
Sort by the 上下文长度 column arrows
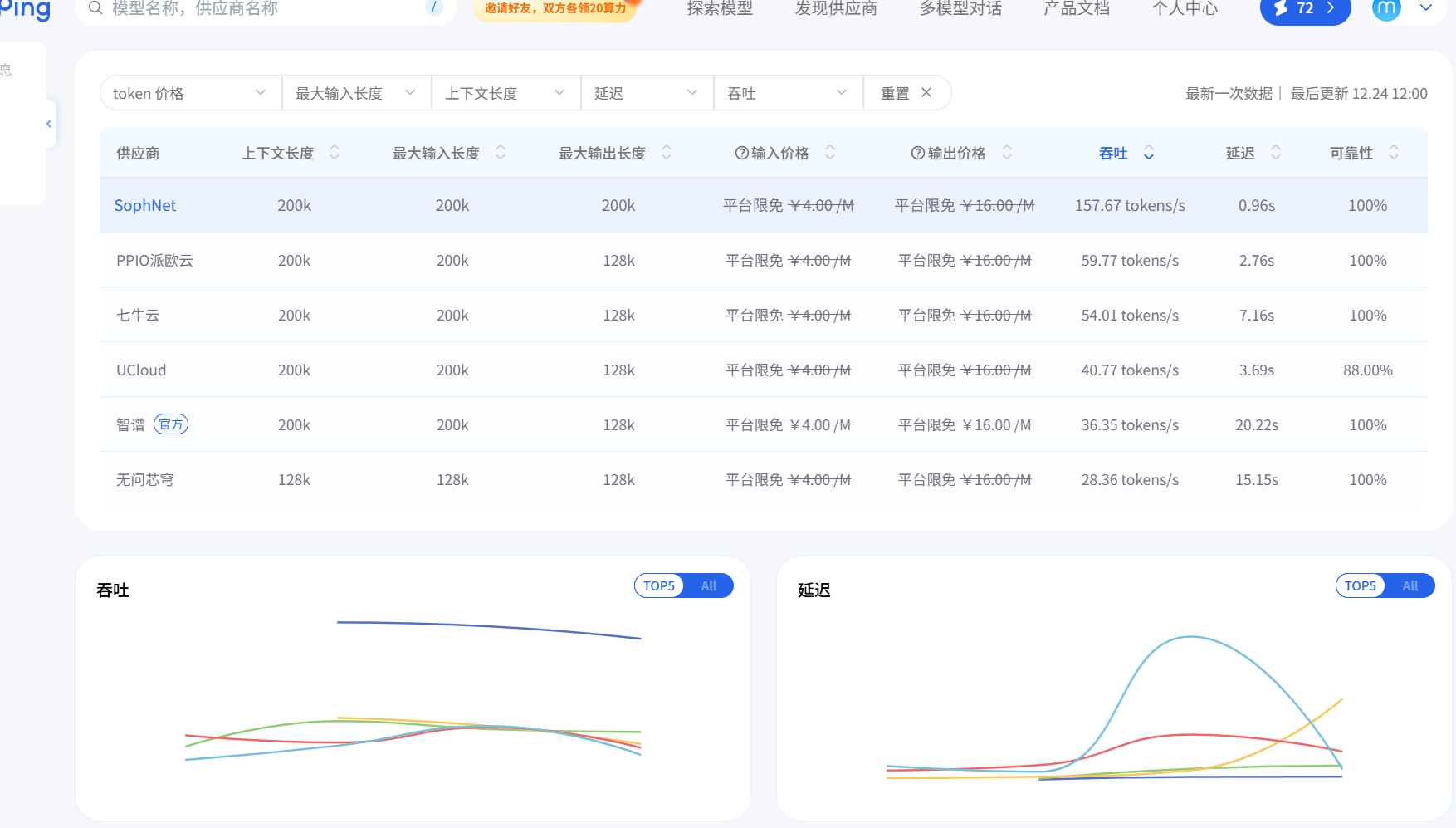click(335, 153)
